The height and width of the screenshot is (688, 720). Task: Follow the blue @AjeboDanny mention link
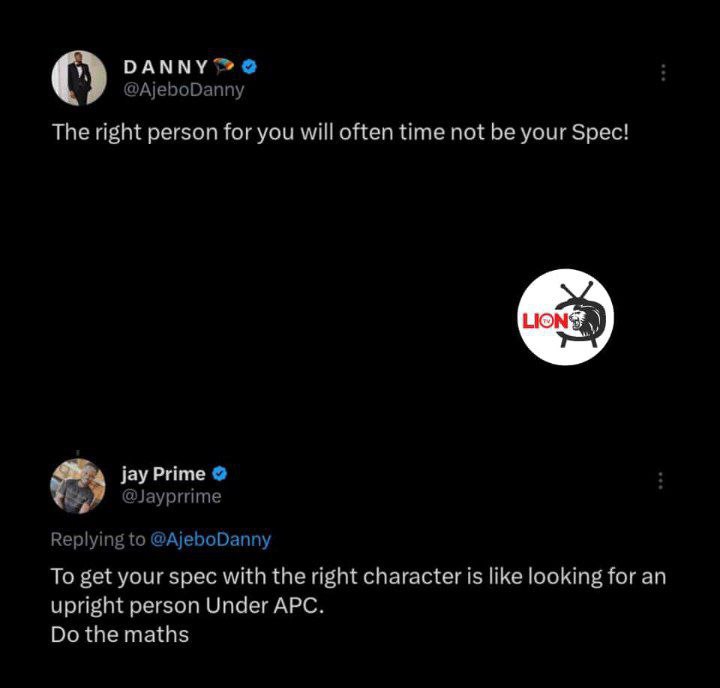click(x=210, y=539)
